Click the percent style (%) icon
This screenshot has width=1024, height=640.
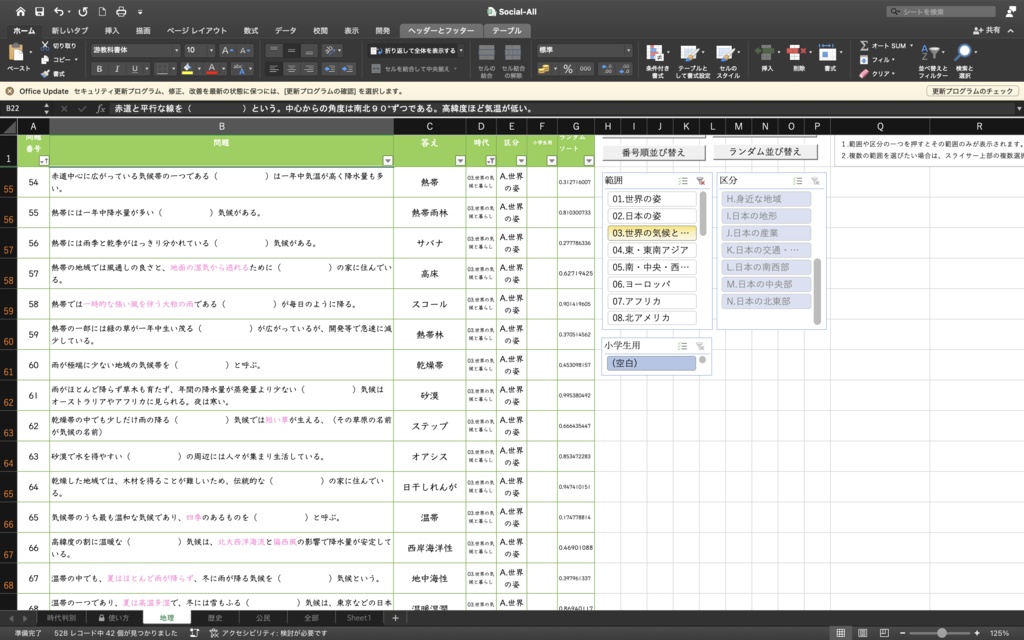click(x=566, y=69)
